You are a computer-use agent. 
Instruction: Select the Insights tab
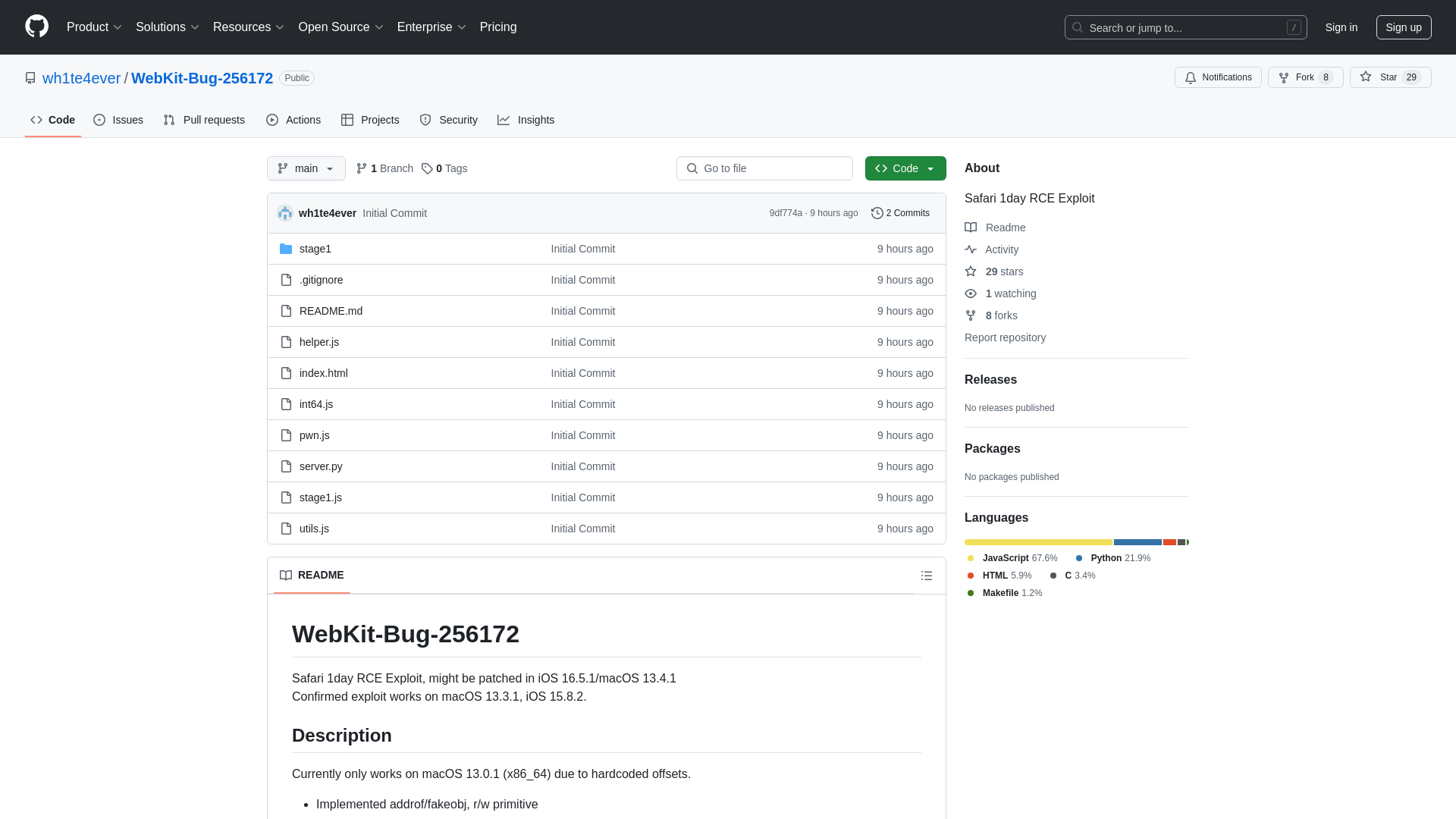tap(526, 120)
